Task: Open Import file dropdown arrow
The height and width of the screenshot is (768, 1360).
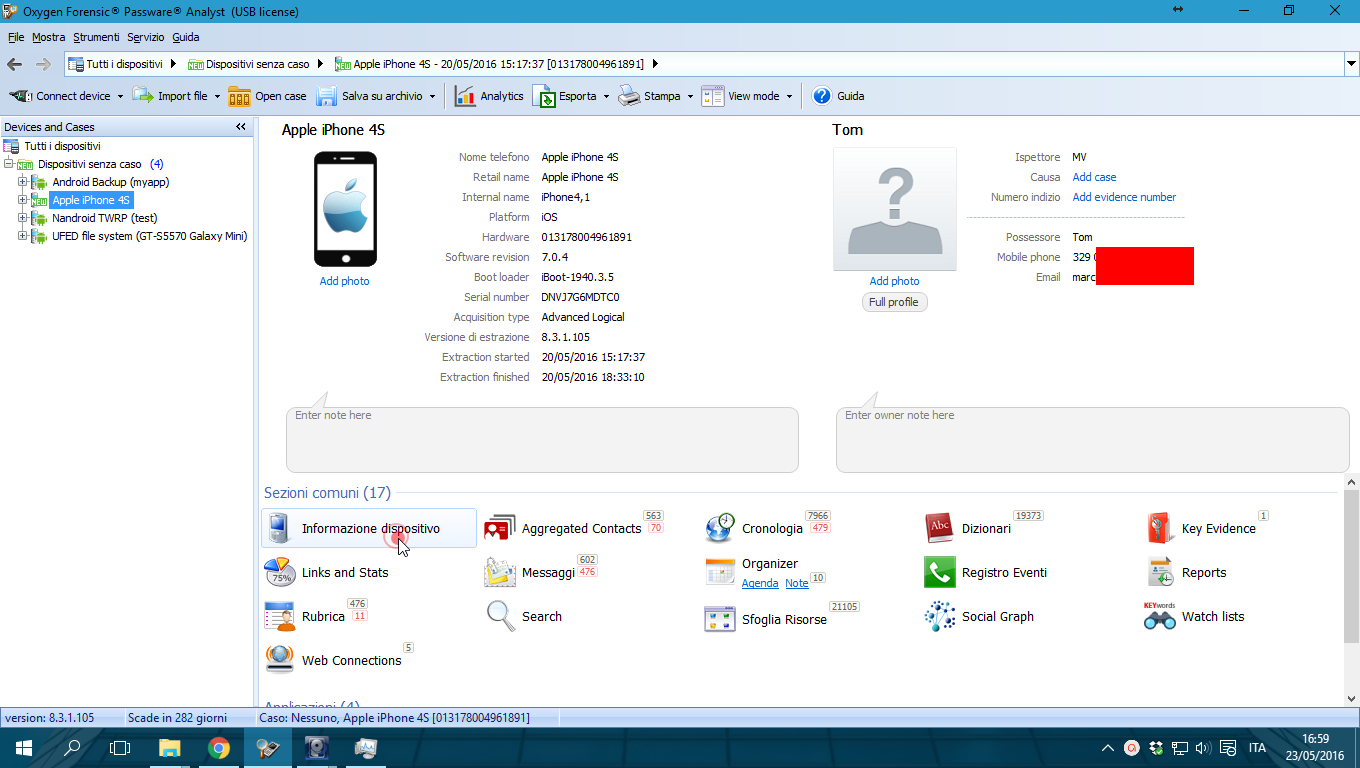Action: click(x=217, y=97)
